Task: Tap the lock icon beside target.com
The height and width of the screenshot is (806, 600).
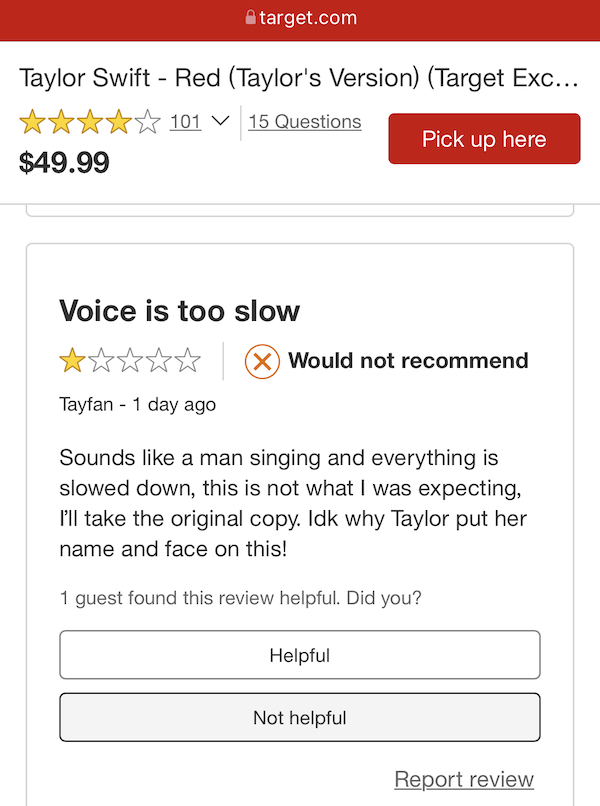Action: [250, 17]
